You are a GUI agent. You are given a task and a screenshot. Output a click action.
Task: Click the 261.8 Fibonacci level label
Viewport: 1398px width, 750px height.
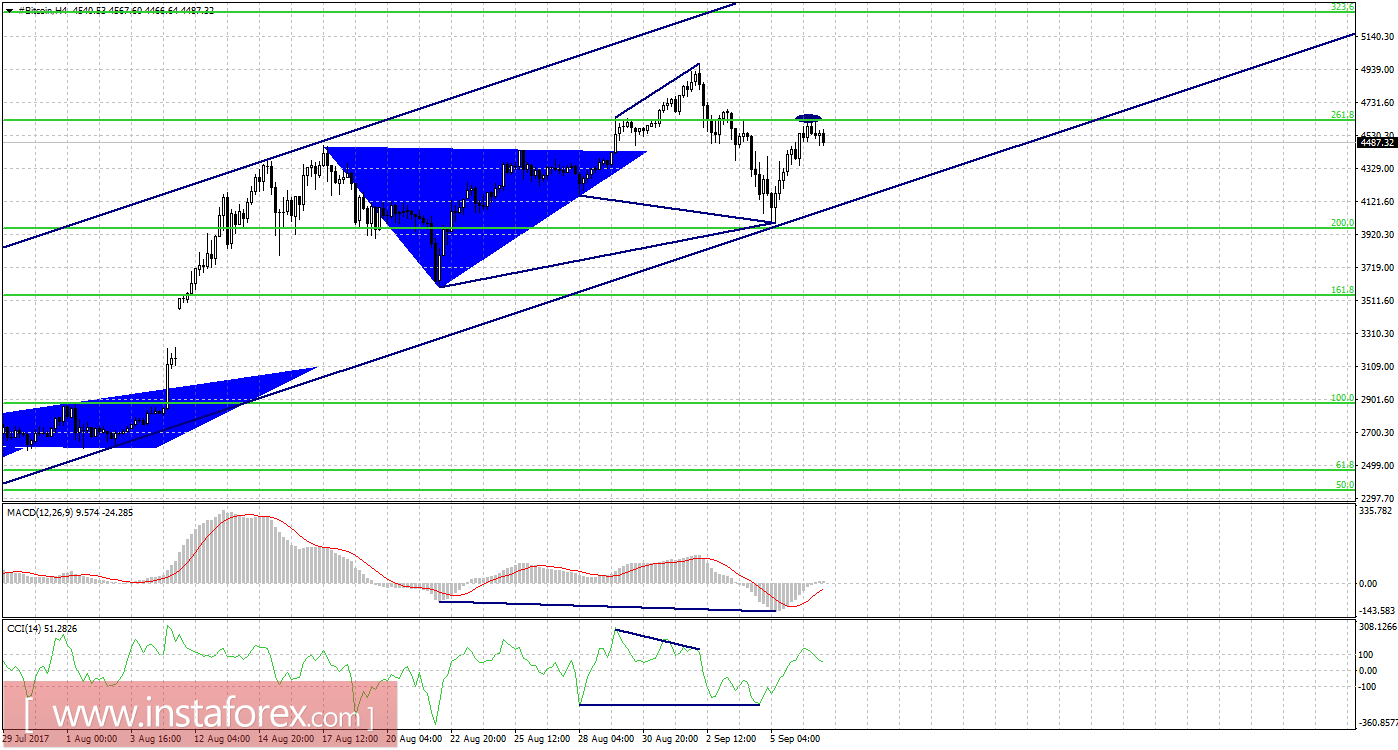1342,115
